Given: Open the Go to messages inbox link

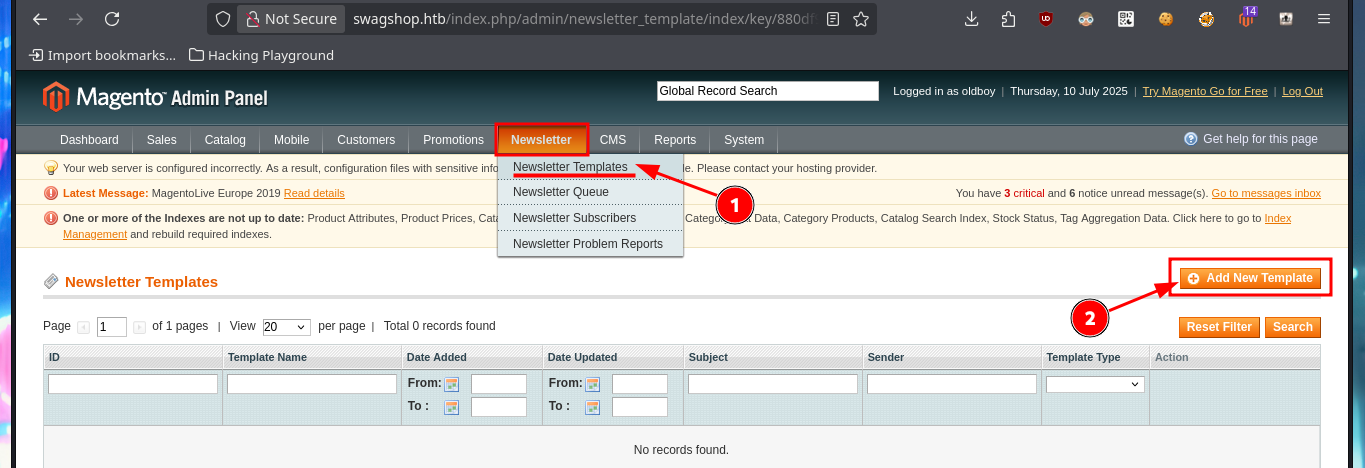Looking at the screenshot, I should click(1266, 193).
